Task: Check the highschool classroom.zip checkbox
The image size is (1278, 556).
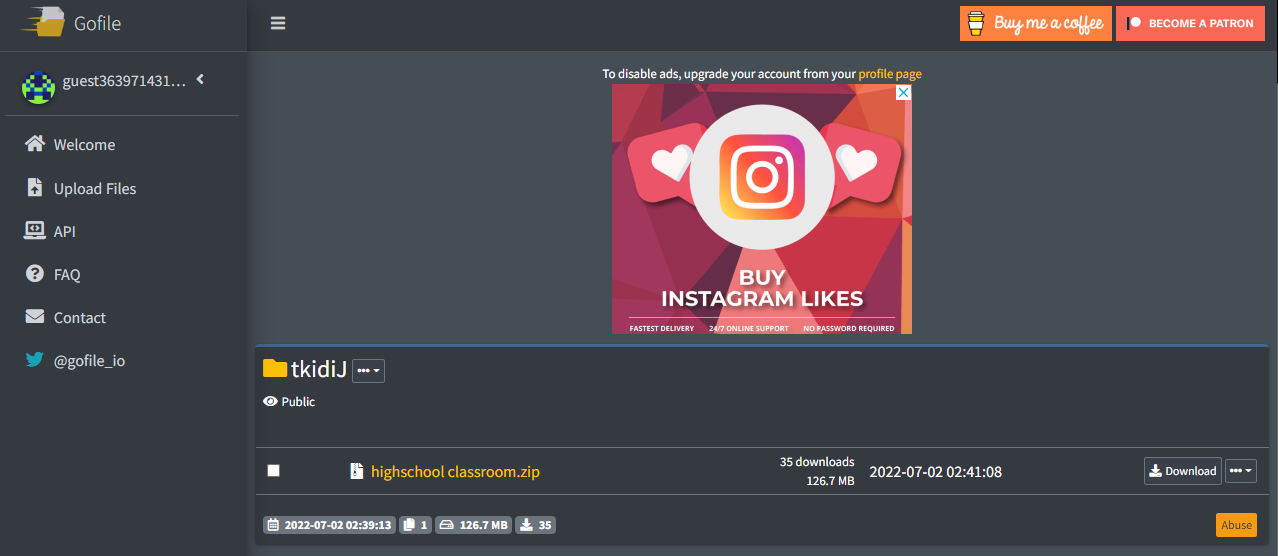Action: coord(274,471)
